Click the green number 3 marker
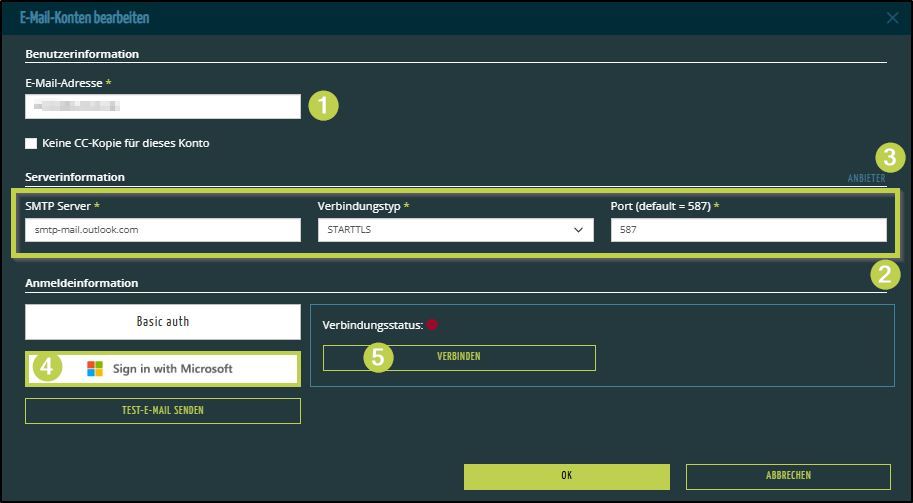This screenshot has height=503, width=913. [x=889, y=158]
